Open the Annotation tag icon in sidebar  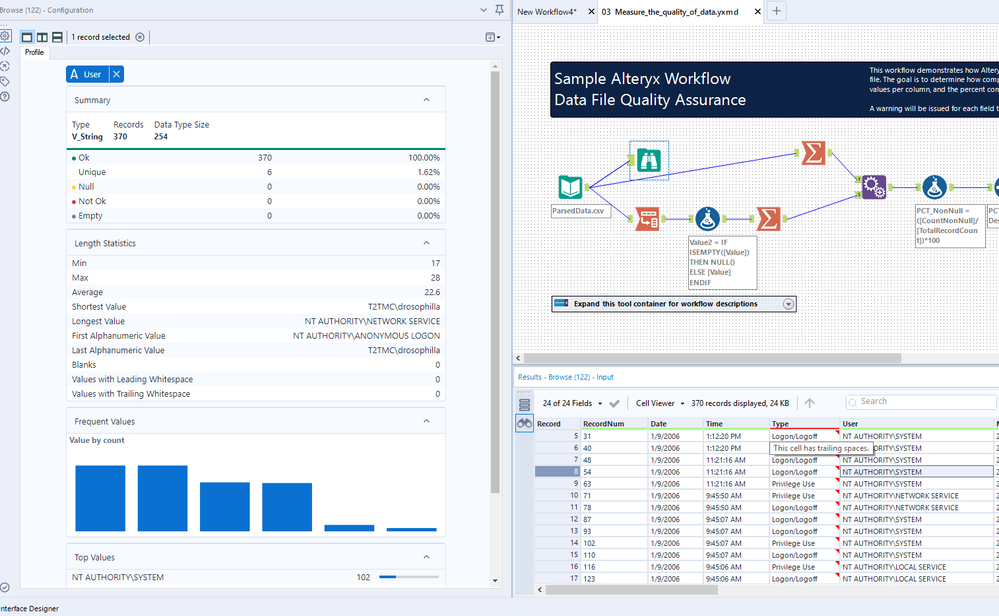pos(6,81)
